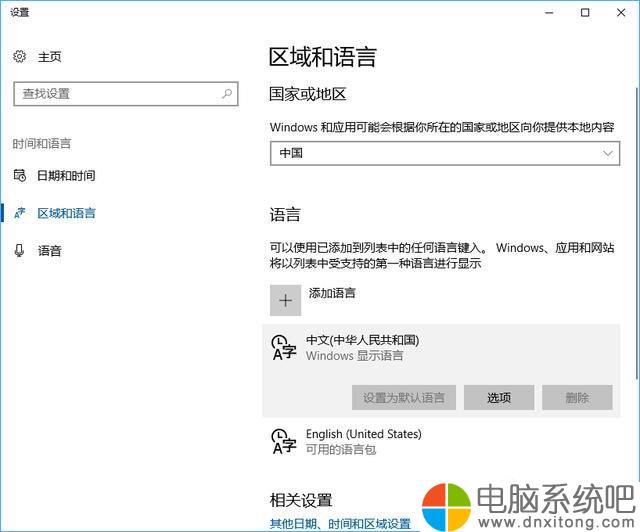Click the language icon beside English (United States)
640x532 pixels.
point(284,441)
